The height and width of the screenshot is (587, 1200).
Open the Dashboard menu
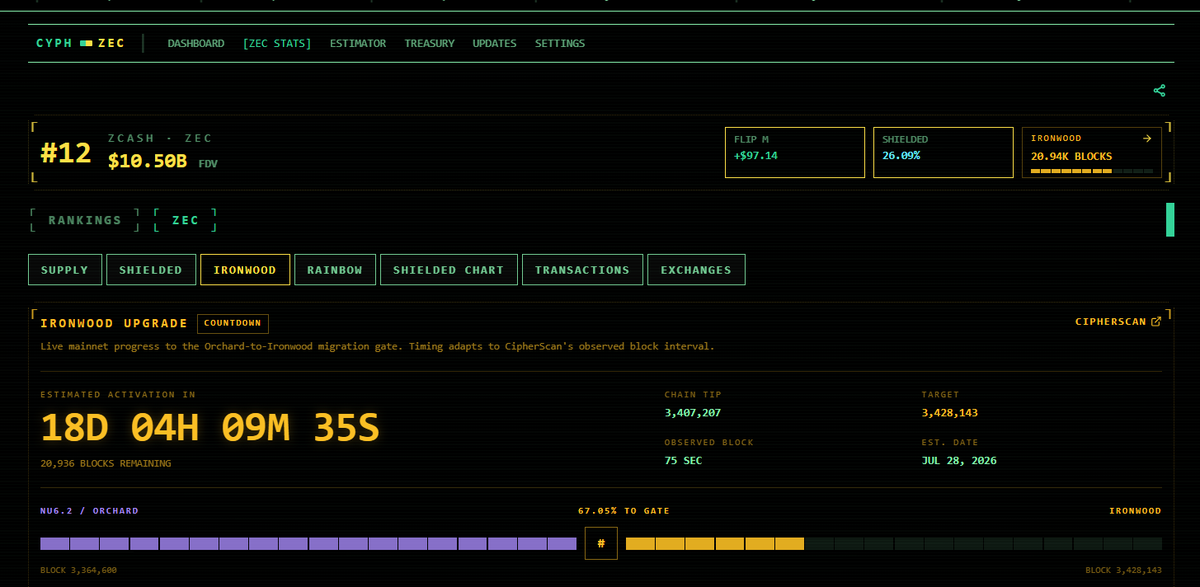(x=196, y=43)
